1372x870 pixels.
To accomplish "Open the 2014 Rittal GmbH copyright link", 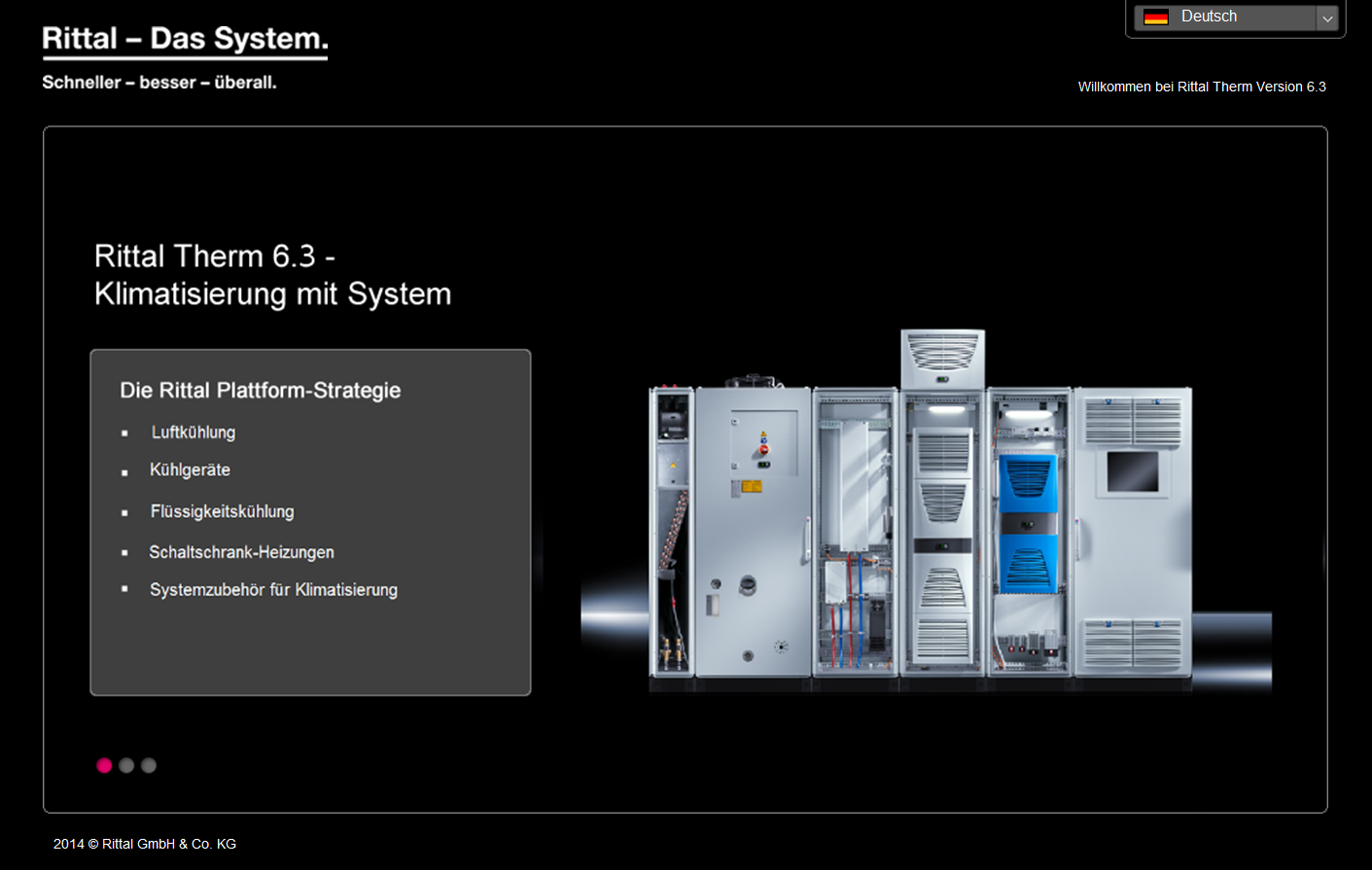I will point(144,843).
